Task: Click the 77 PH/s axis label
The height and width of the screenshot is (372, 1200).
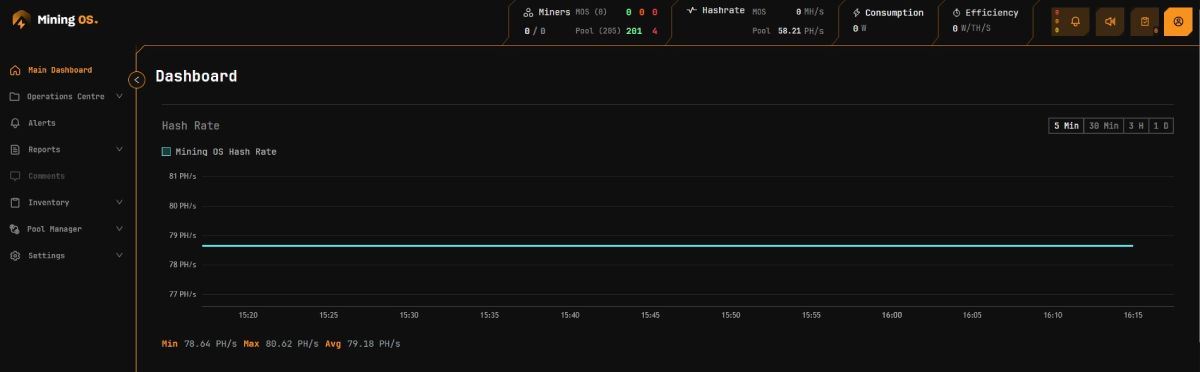Action: tap(182, 294)
